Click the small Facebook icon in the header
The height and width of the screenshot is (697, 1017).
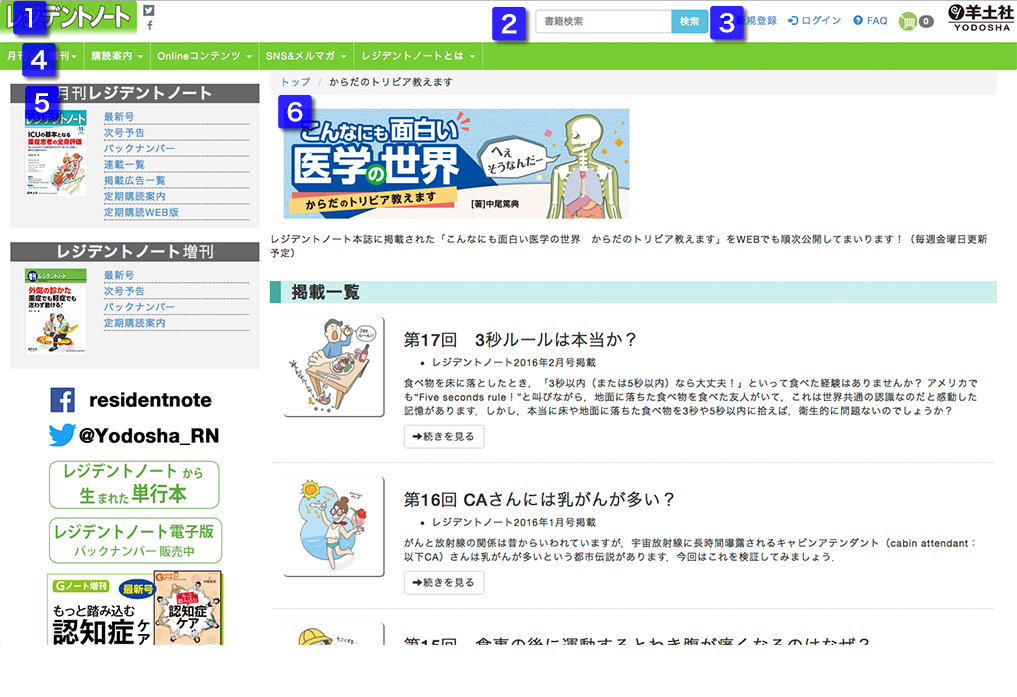point(149,25)
